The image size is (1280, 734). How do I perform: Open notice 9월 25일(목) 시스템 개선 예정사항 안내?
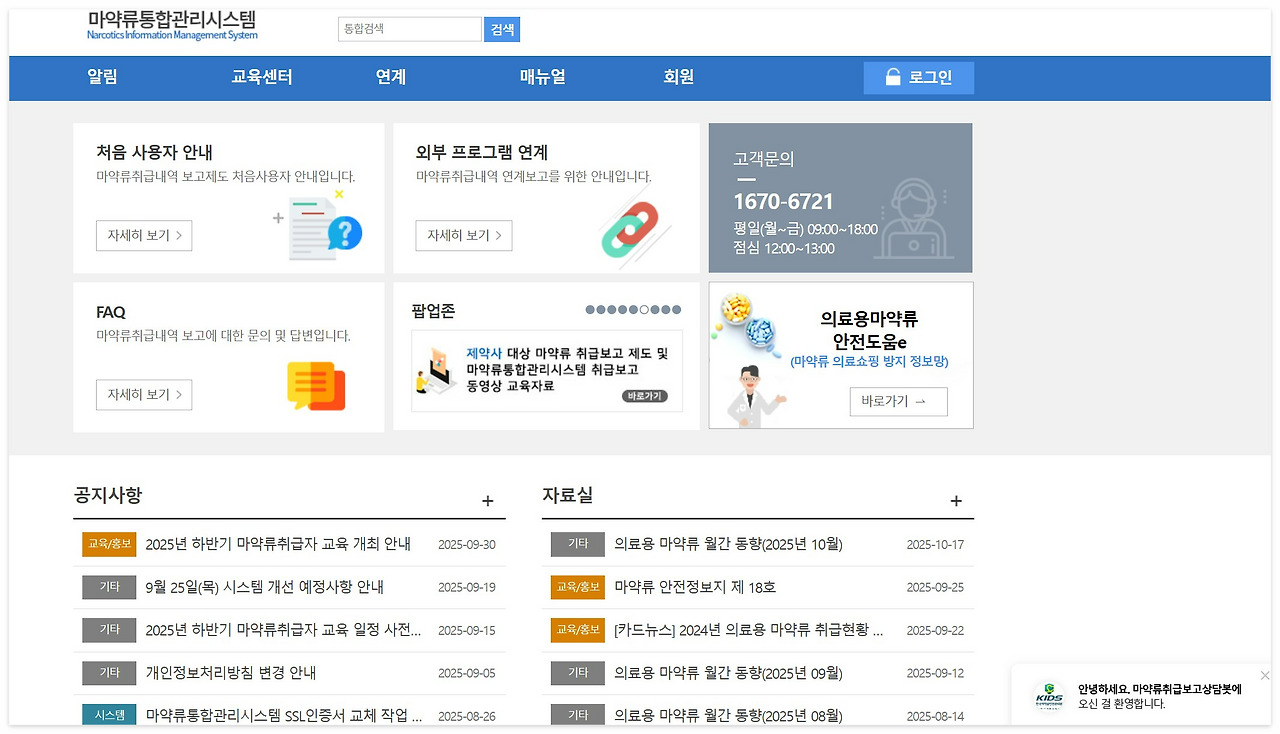[265, 587]
